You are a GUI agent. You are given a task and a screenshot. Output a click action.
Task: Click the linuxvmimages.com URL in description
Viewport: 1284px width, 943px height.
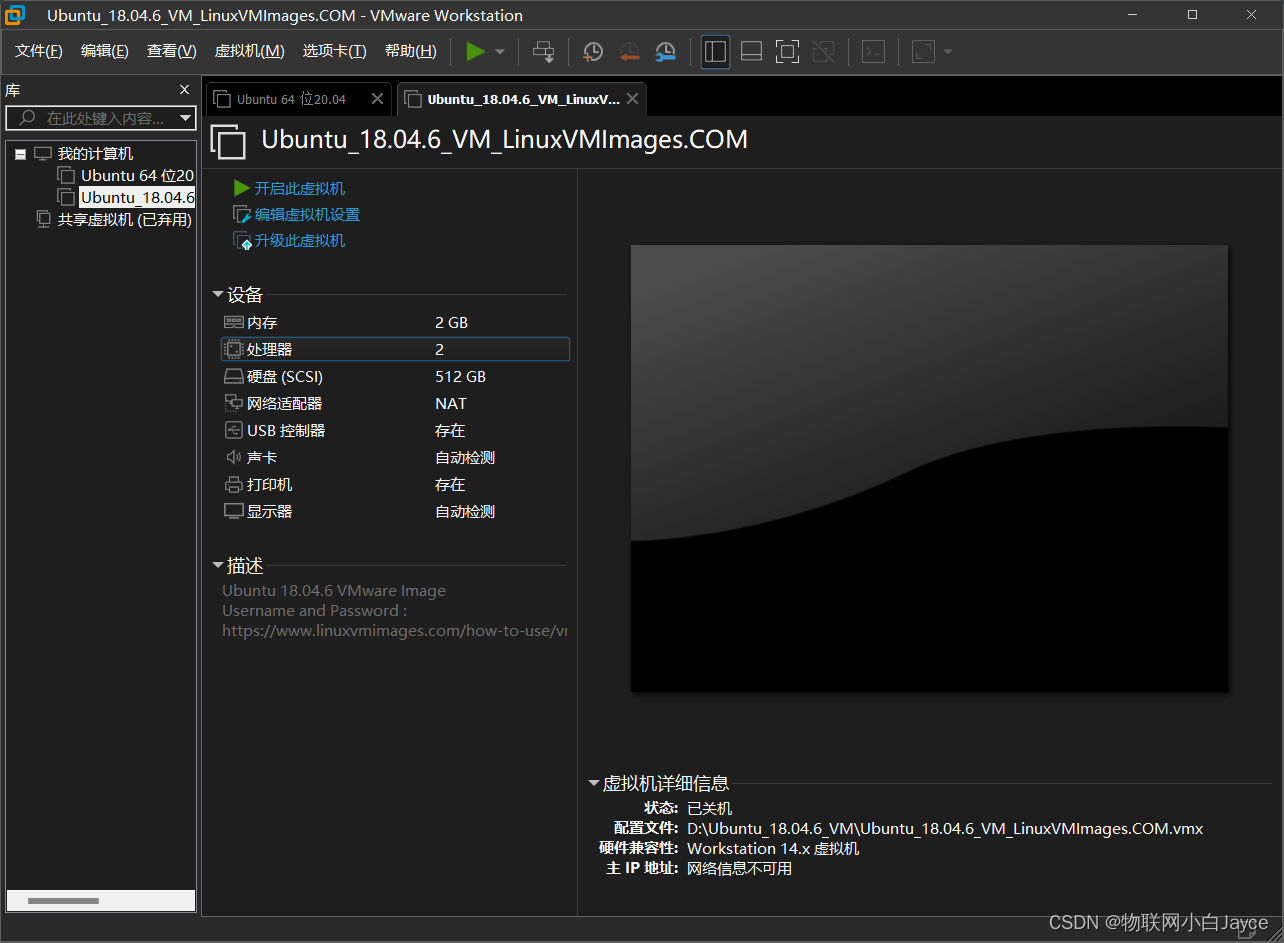pos(394,631)
